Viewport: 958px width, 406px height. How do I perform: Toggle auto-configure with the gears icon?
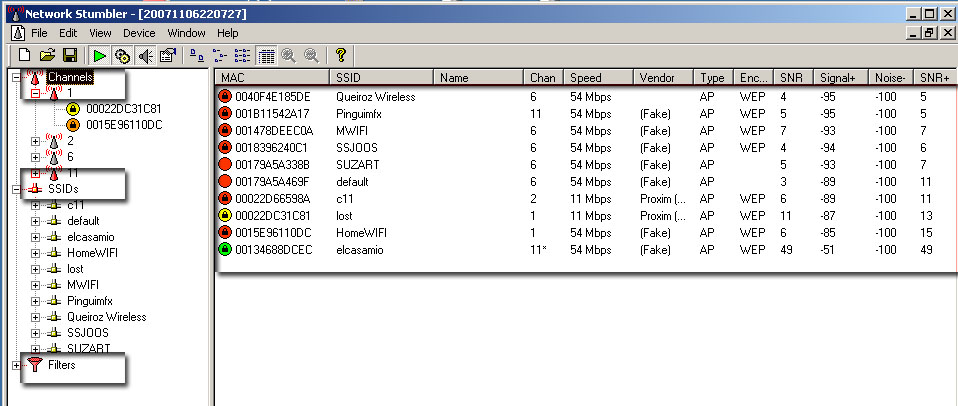point(122,56)
